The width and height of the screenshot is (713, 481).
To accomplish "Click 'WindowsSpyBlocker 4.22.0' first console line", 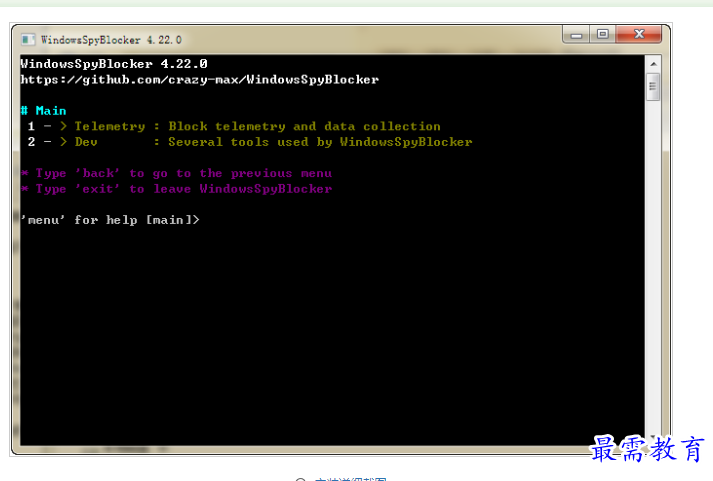I will [114, 64].
